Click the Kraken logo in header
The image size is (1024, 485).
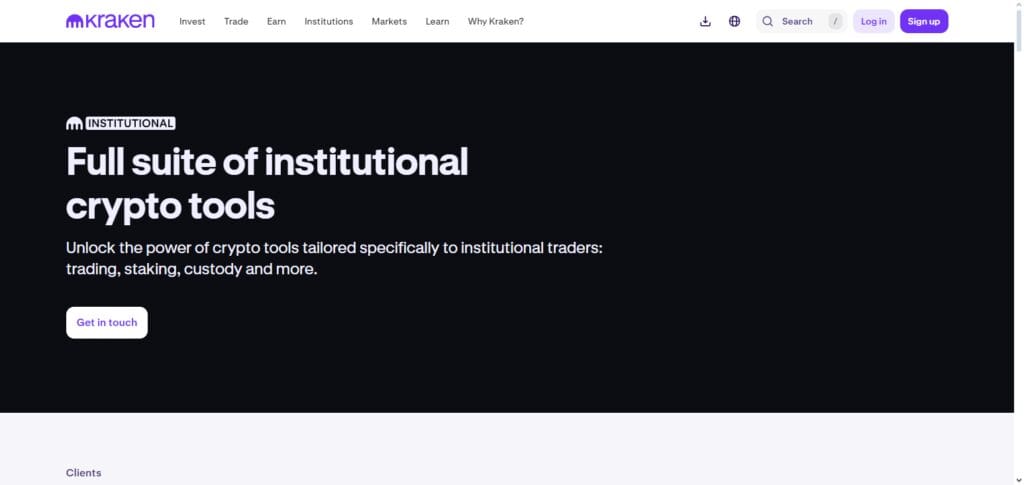pyautogui.click(x=110, y=21)
